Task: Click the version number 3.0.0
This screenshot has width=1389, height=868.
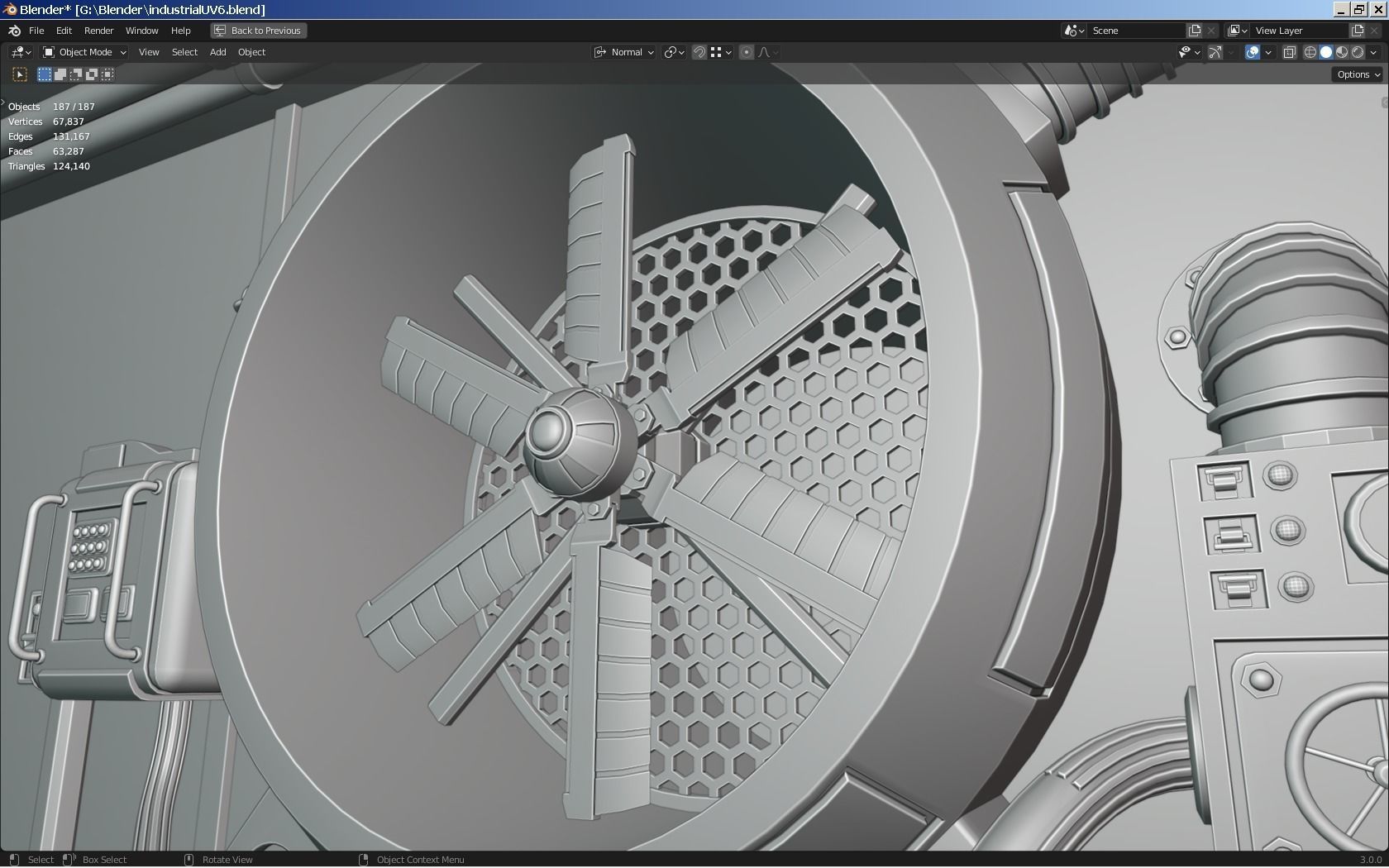Action: pyautogui.click(x=1371, y=860)
